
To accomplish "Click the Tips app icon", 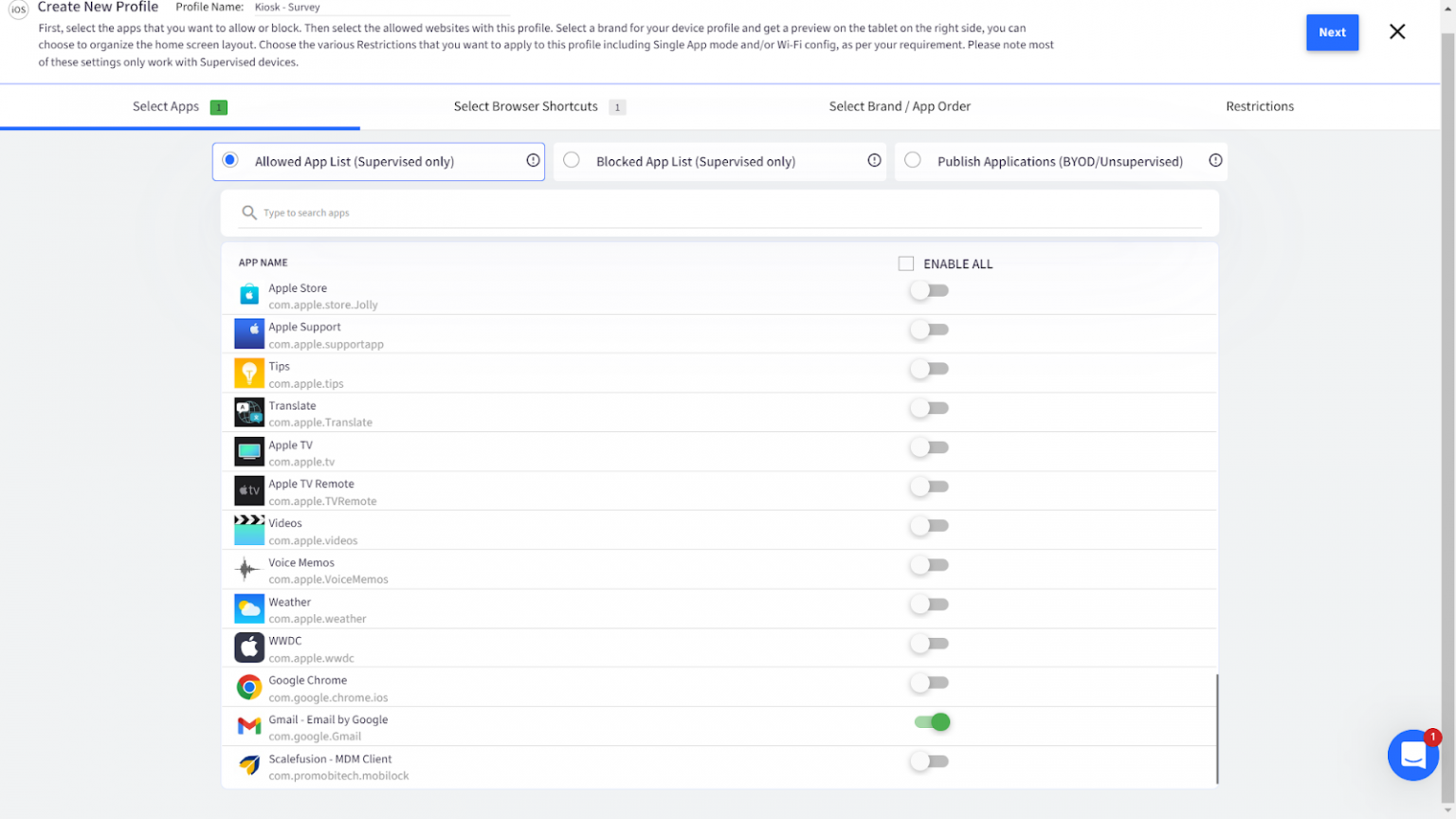I will [x=248, y=373].
